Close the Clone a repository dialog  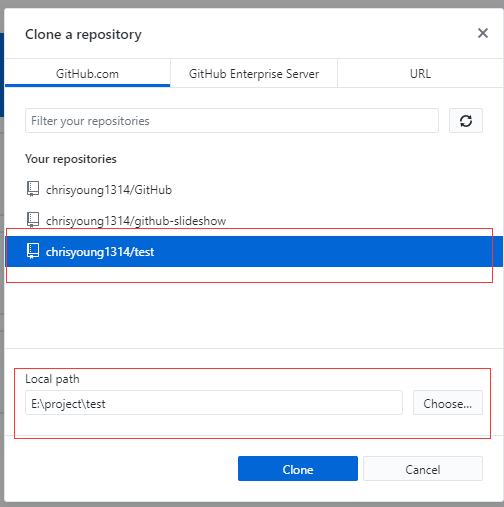pos(483,33)
